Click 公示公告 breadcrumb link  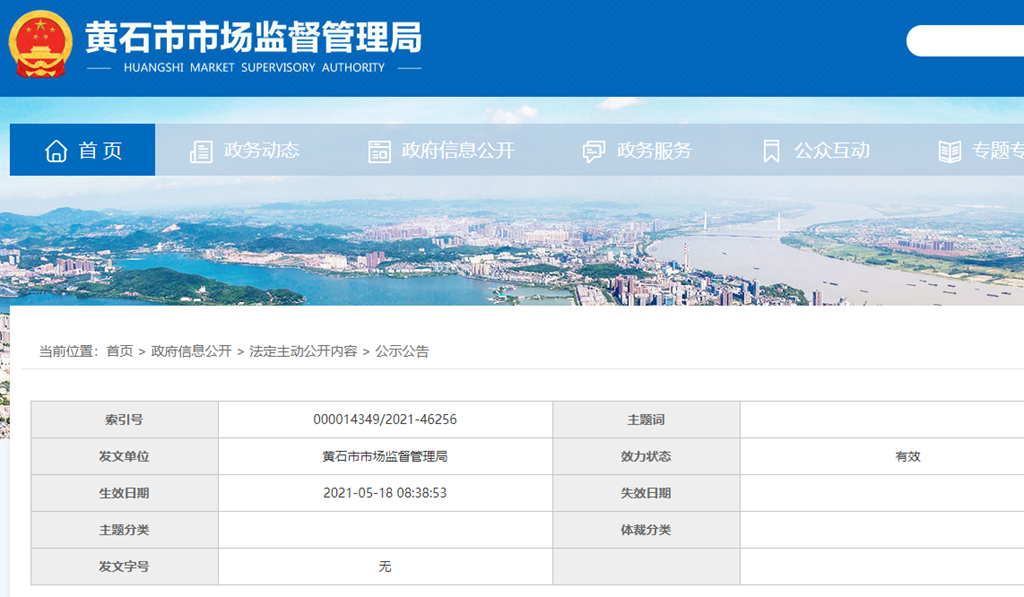tap(402, 351)
